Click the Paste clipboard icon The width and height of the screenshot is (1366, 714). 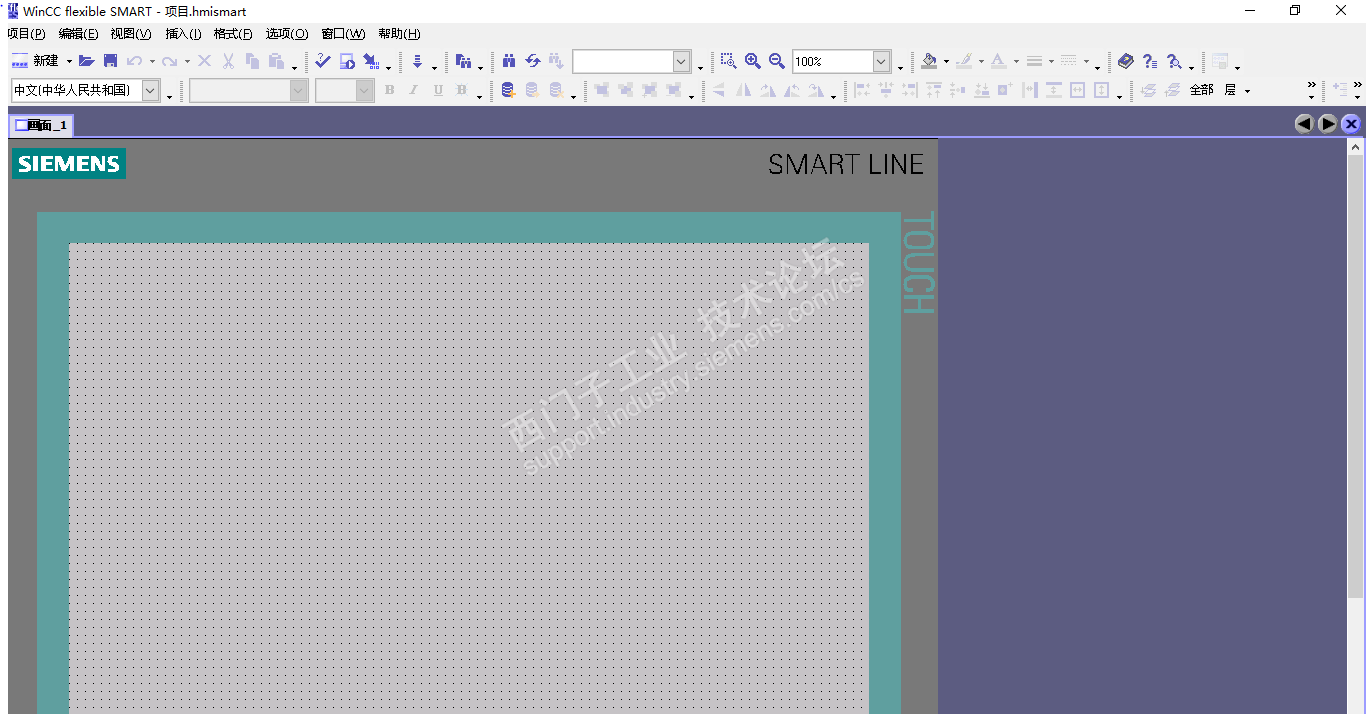tap(276, 61)
